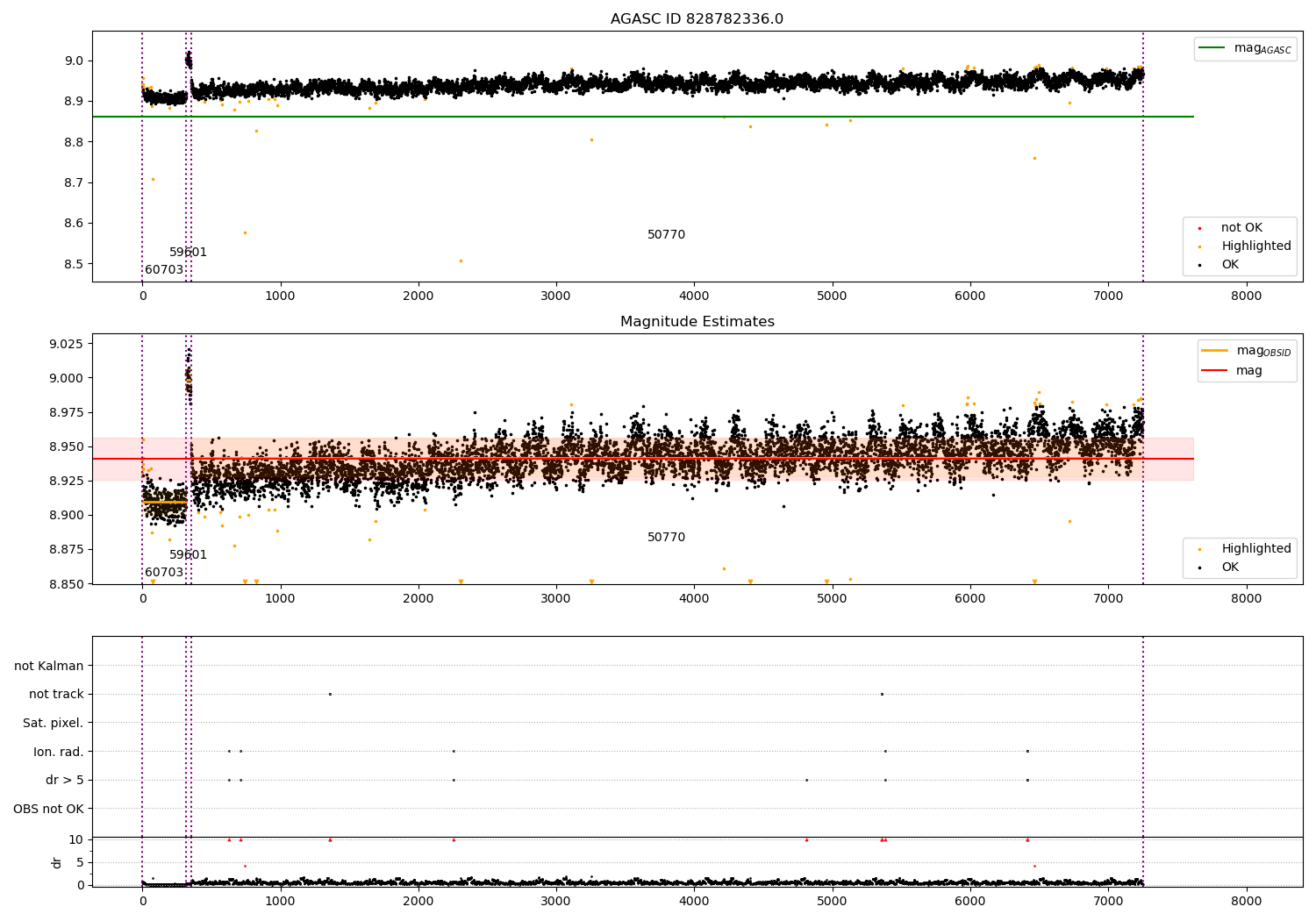
Task: Click the 8.6 y-tick of the AGASC plot
Action: pos(75,224)
